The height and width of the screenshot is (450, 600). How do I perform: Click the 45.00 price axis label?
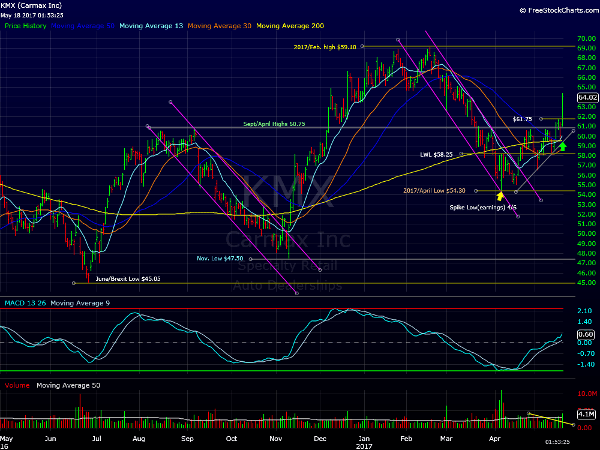click(x=586, y=283)
